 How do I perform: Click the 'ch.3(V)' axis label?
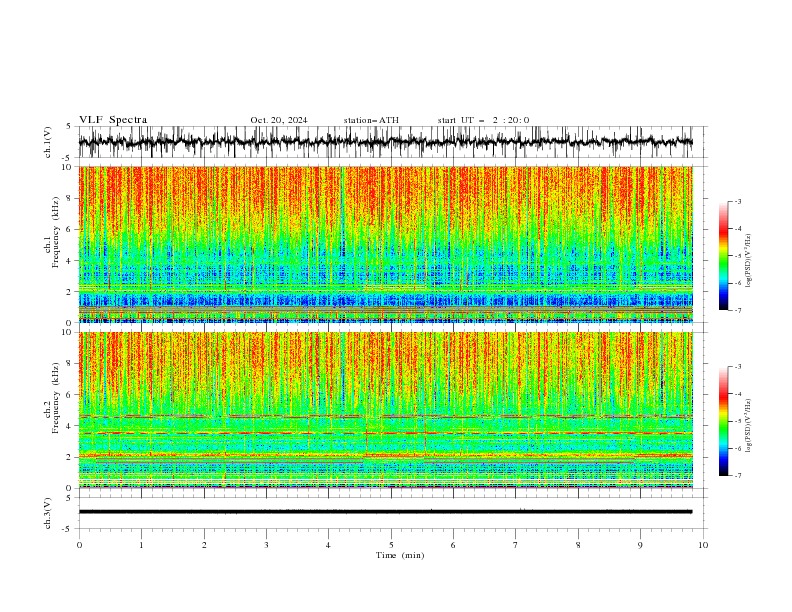[x=48, y=513]
